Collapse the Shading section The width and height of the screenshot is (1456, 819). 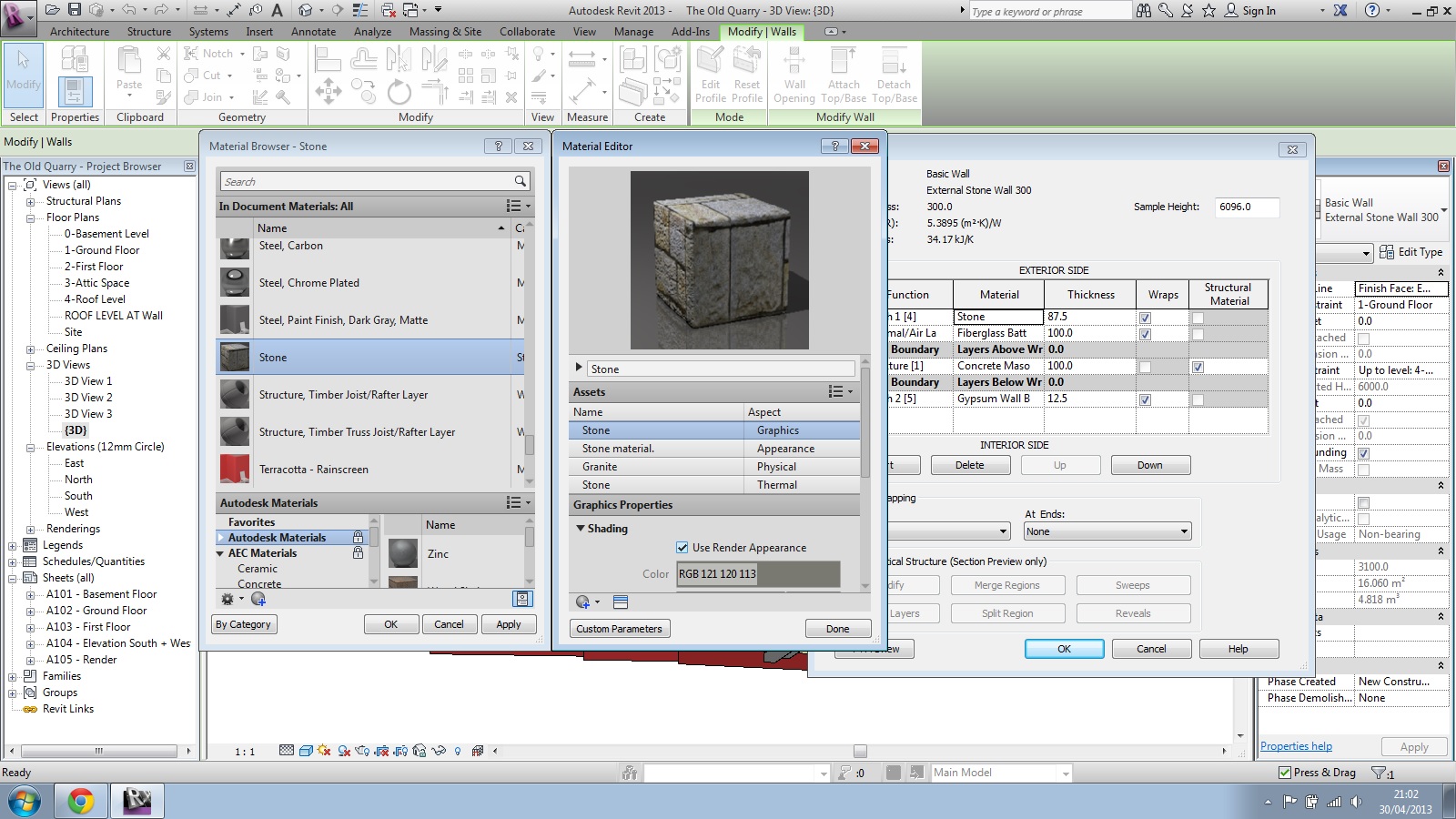click(581, 529)
